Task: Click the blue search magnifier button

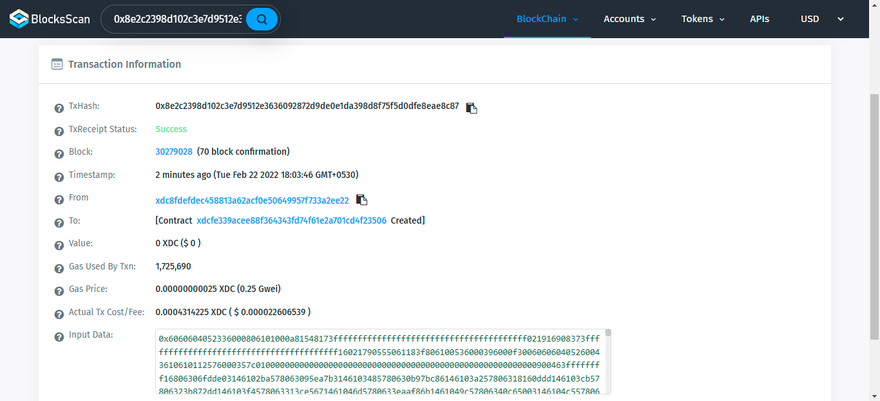Action: [x=262, y=19]
